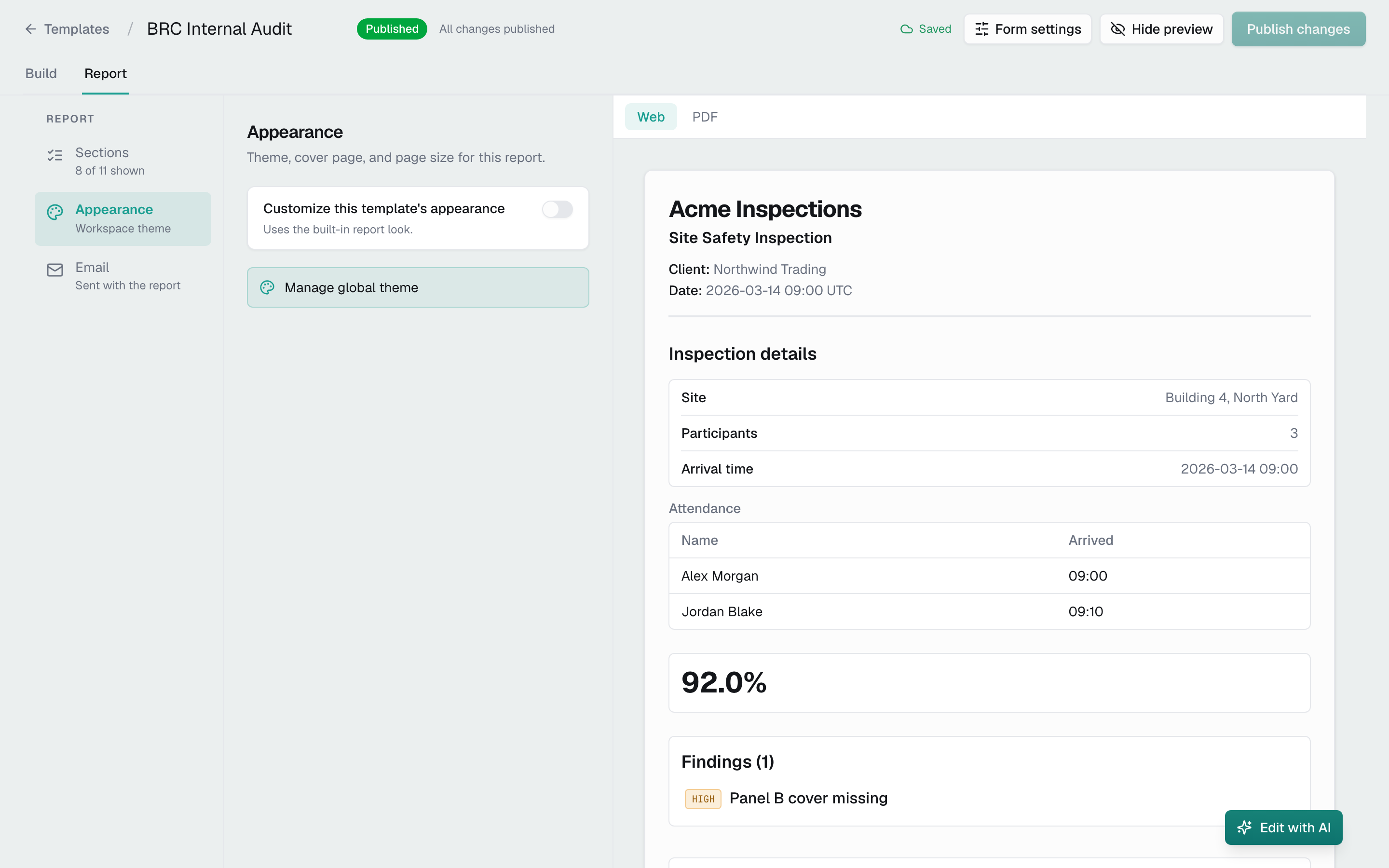Click the Published status badge
Viewport: 1389px width, 868px height.
click(x=392, y=29)
